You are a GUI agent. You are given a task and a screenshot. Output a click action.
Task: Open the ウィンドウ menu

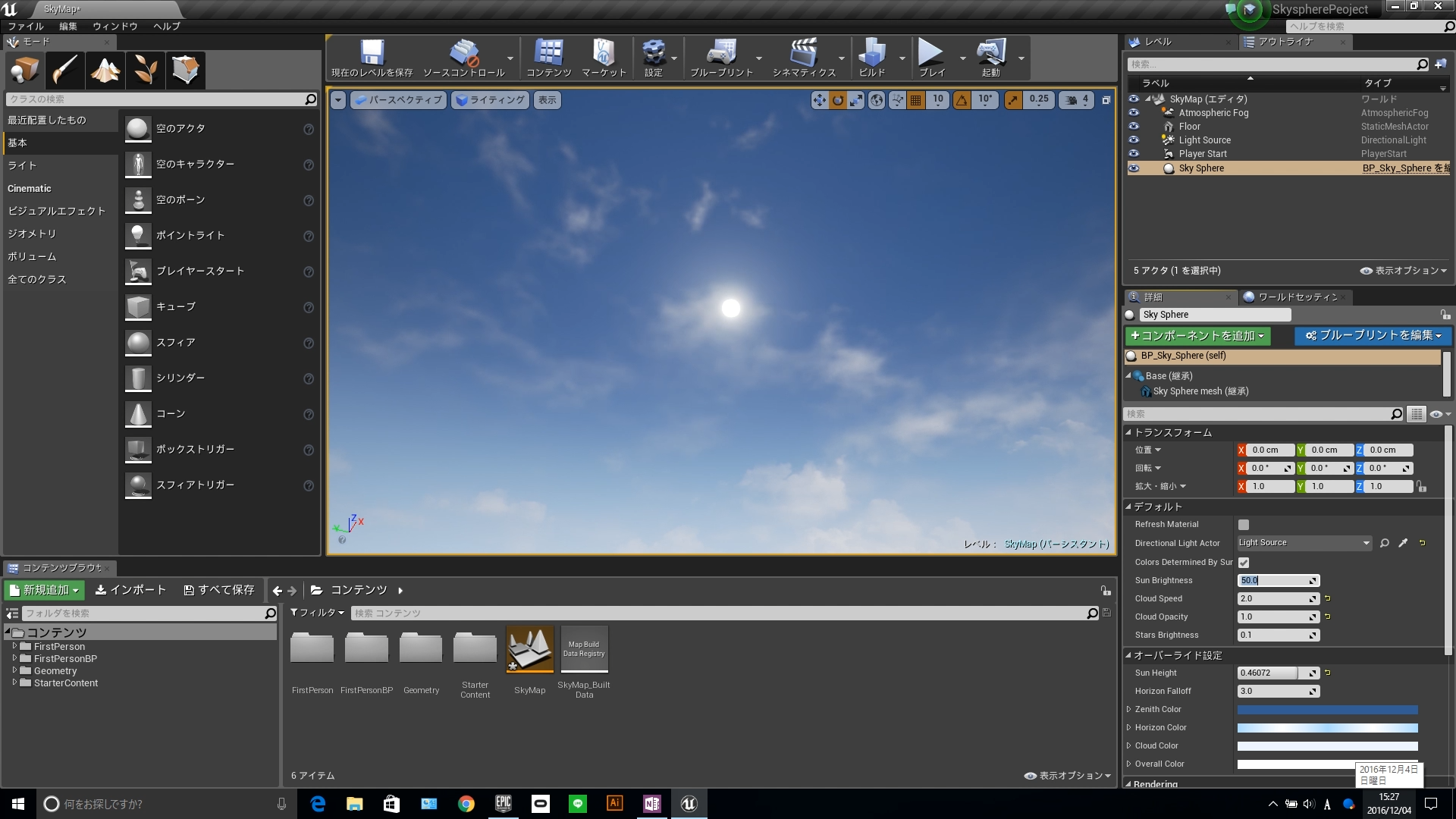pyautogui.click(x=113, y=25)
